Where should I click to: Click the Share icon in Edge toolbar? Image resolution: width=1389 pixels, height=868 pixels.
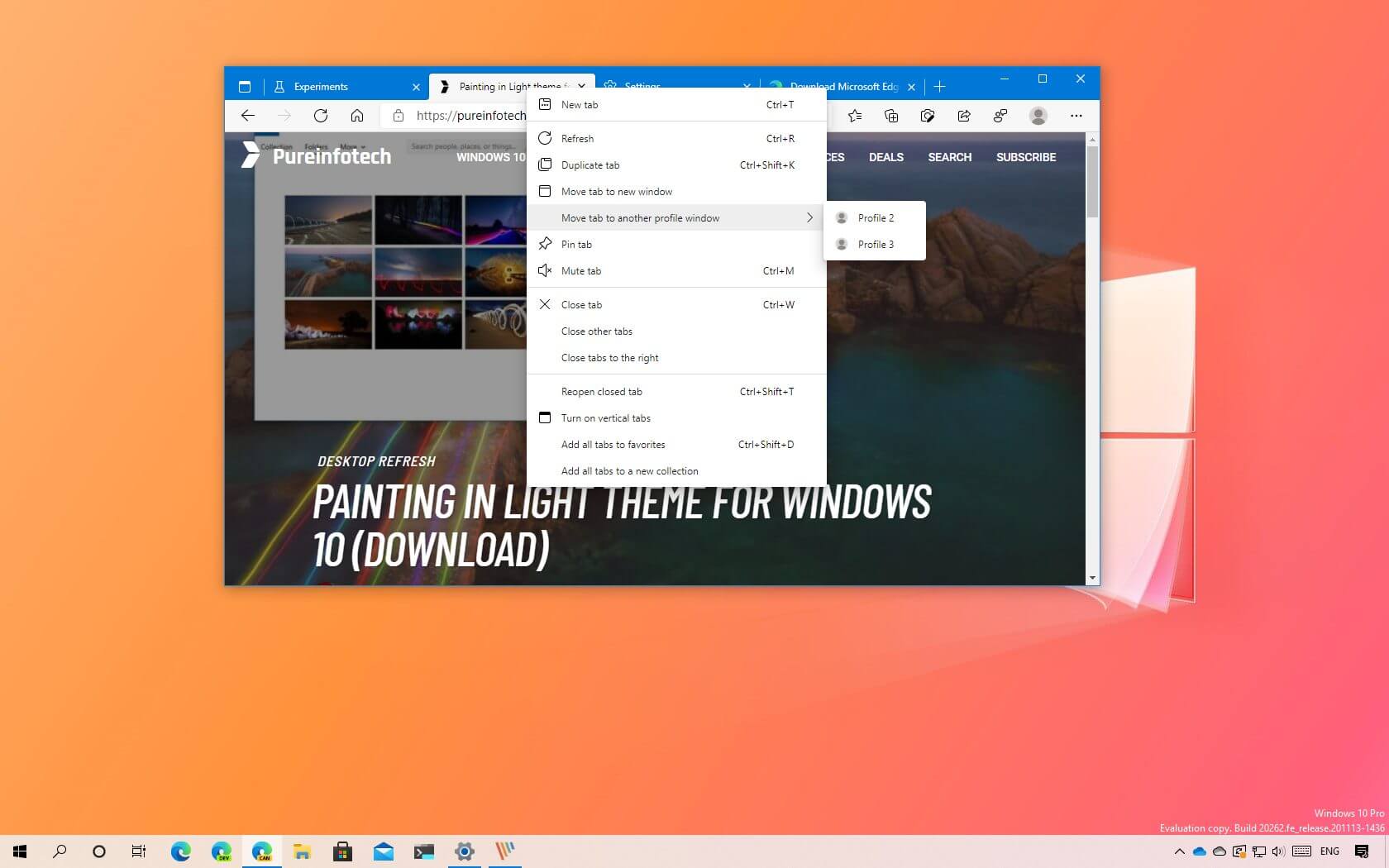[964, 116]
